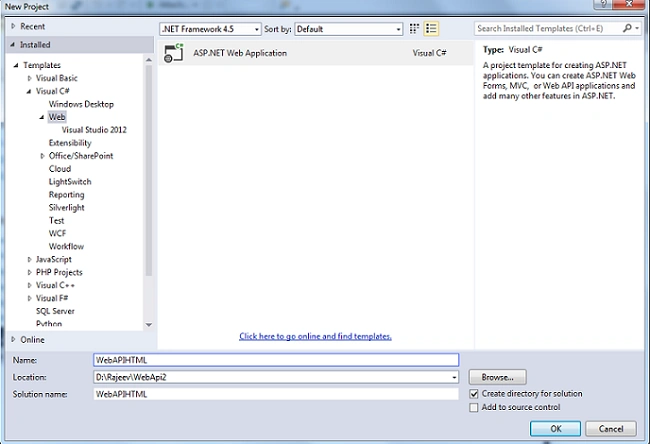This screenshot has width=650, height=444.
Task: Click the Solution name input field
Action: pos(276,394)
